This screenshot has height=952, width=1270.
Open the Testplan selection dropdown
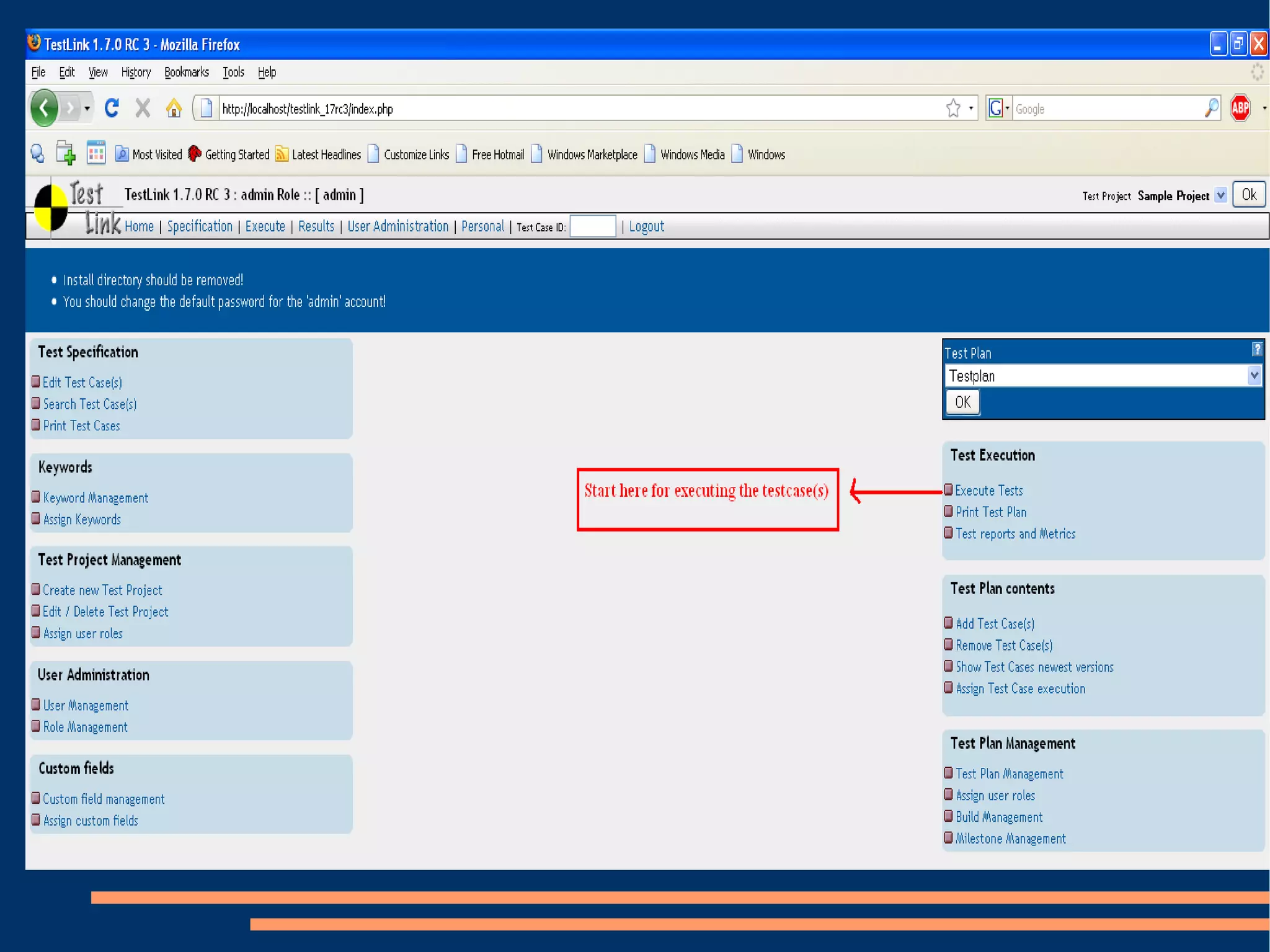point(1104,376)
